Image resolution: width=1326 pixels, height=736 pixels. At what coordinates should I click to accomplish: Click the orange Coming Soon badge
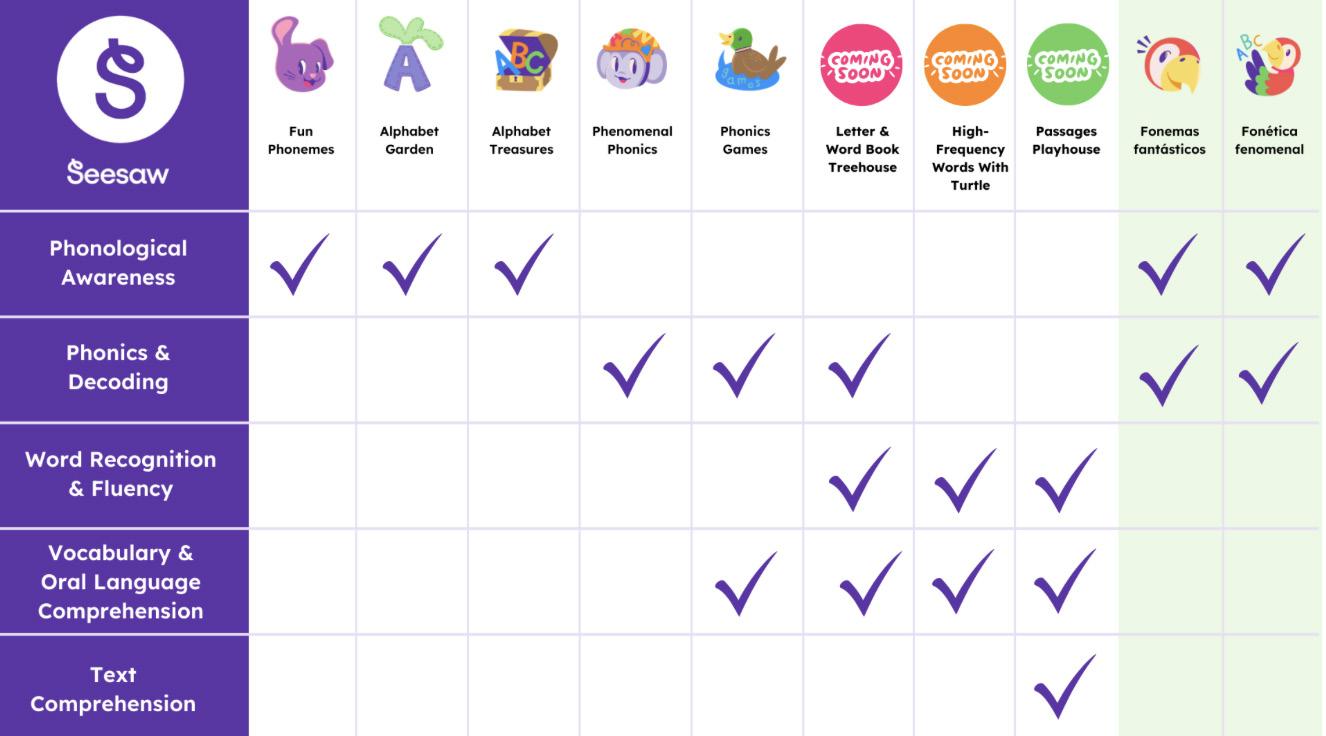(x=965, y=65)
